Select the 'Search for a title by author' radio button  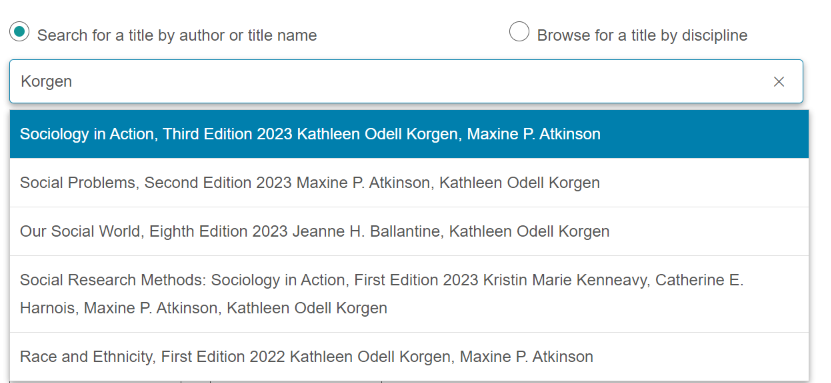point(19,32)
